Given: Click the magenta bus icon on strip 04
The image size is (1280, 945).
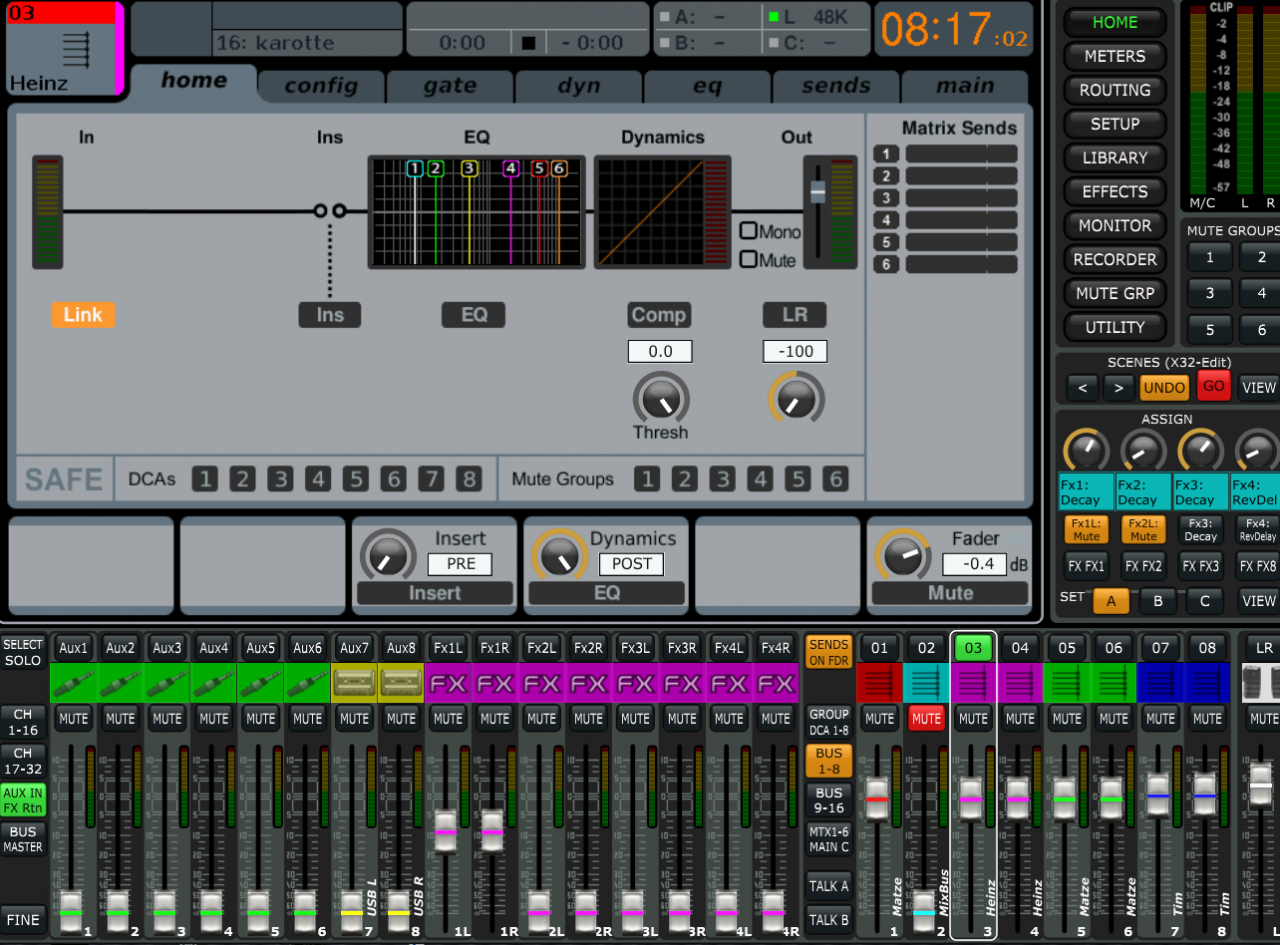Looking at the screenshot, I should click(1020, 683).
